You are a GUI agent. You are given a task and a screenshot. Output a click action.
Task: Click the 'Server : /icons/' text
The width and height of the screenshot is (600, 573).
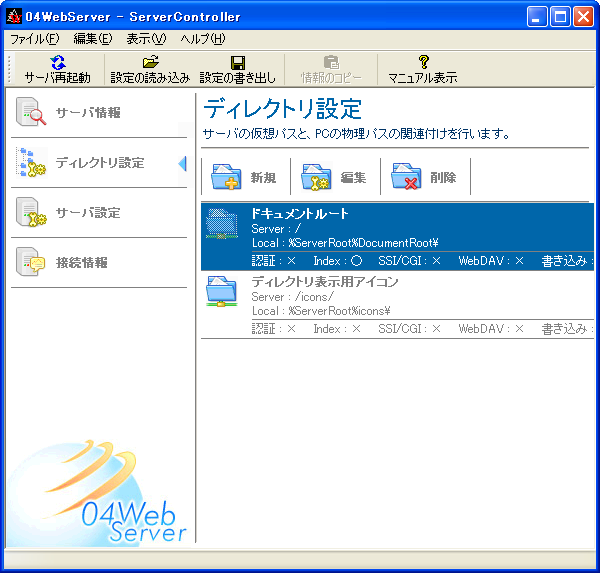click(x=293, y=297)
